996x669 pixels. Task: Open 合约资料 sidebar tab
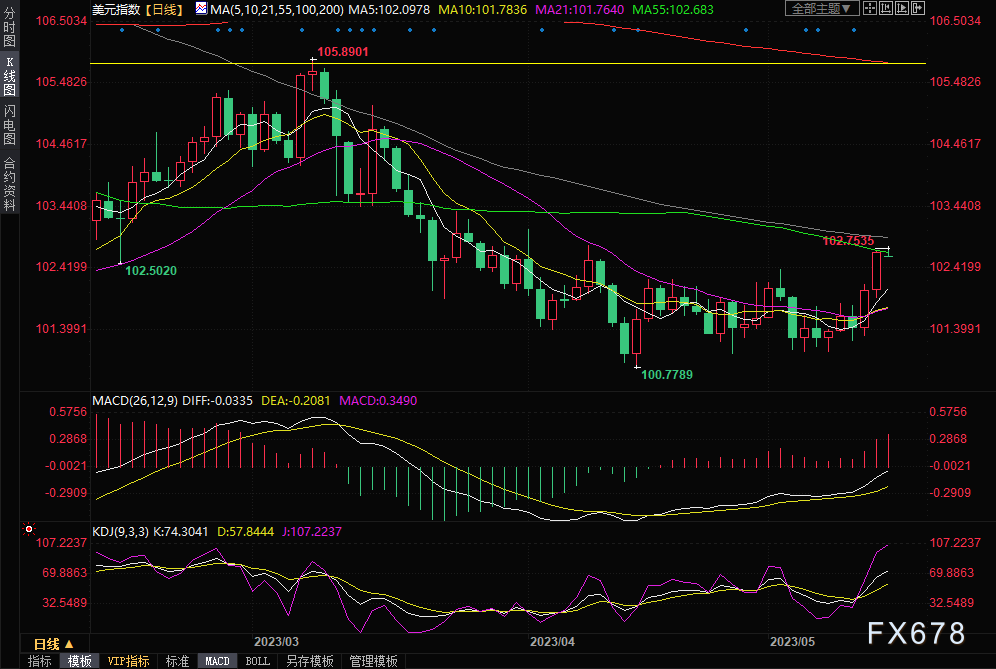[9, 184]
